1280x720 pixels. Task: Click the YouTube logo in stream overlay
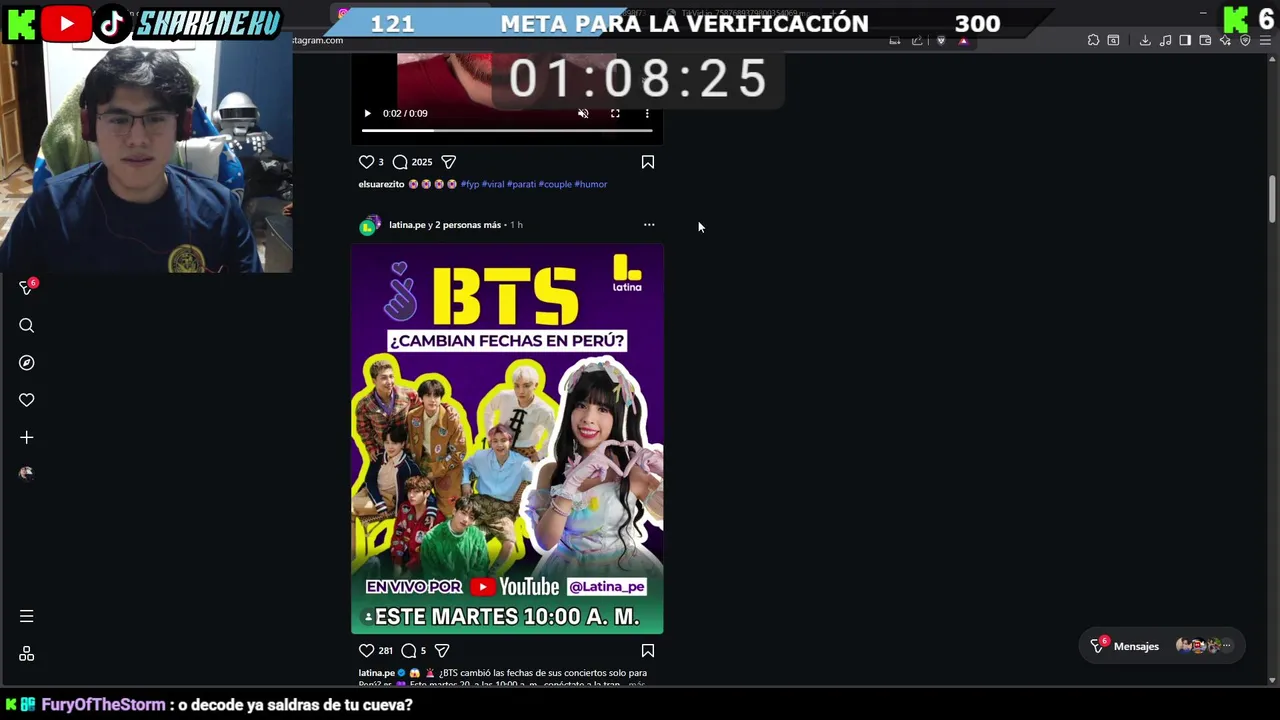coord(67,23)
